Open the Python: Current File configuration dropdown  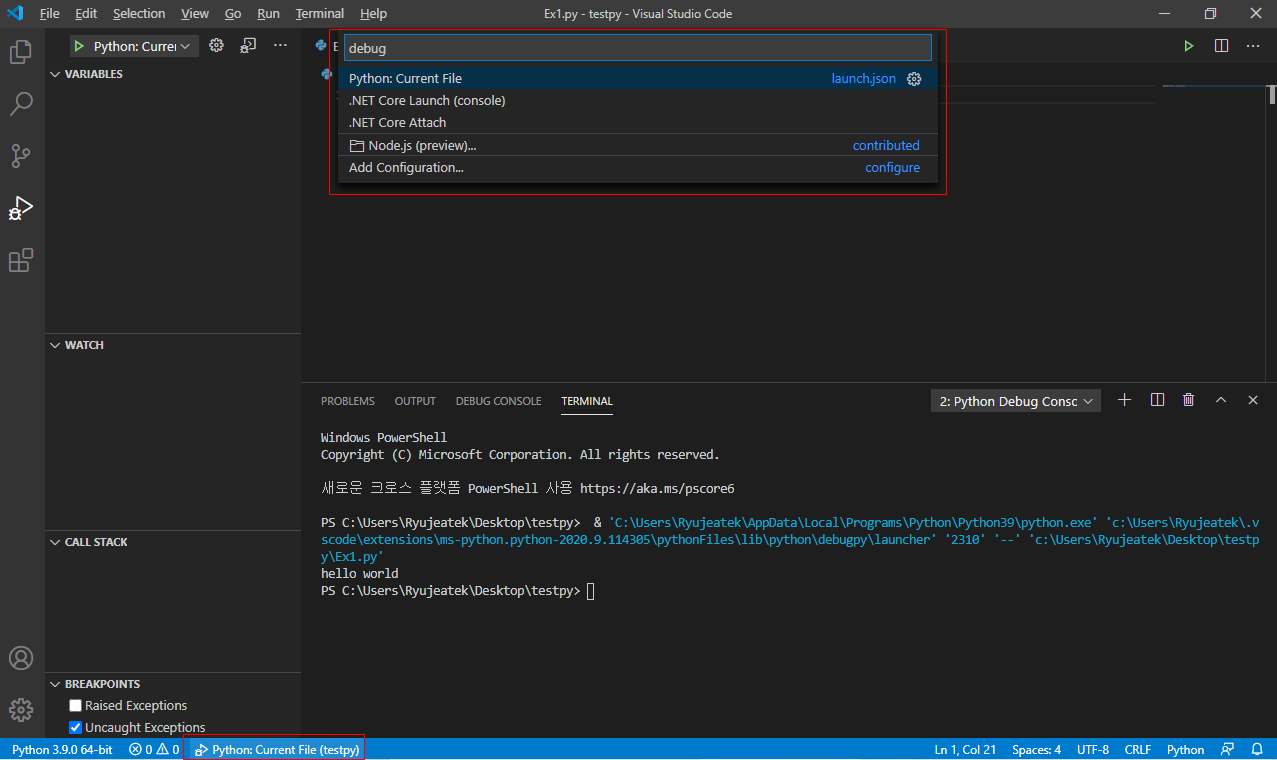pos(134,46)
